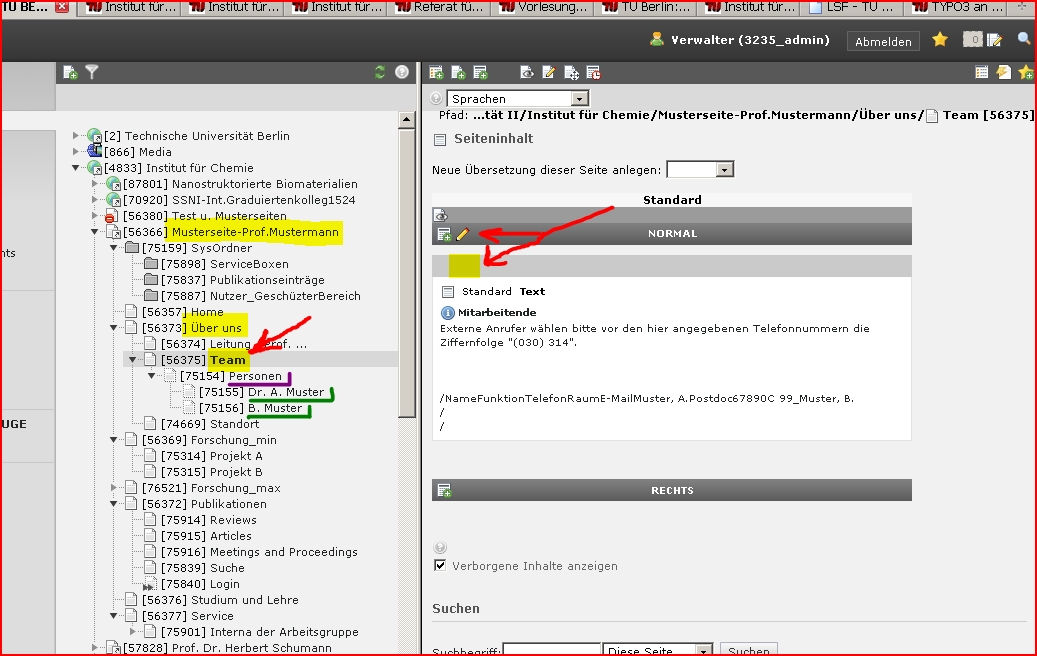Screen dimensions: 1037x656
Task: Open the search magnifier in top bar
Action: pos(1024,40)
